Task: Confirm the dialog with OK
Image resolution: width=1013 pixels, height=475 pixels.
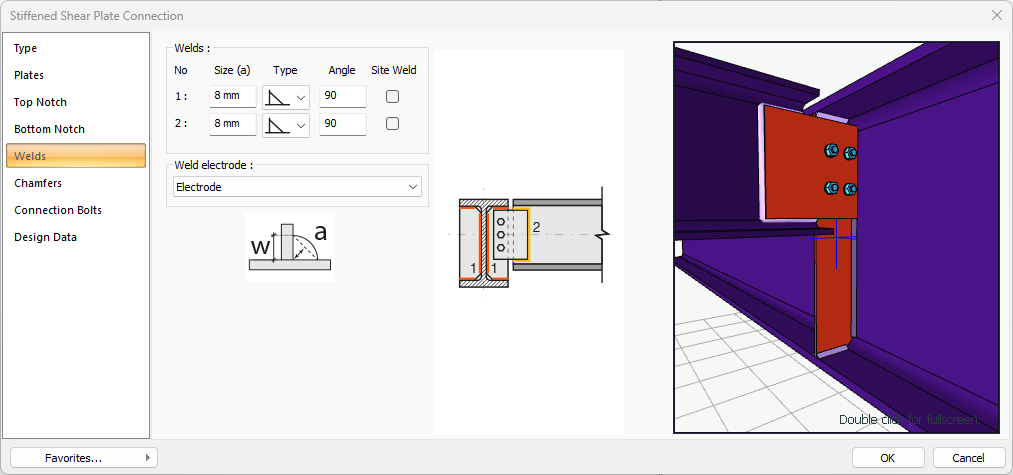Action: click(887, 458)
